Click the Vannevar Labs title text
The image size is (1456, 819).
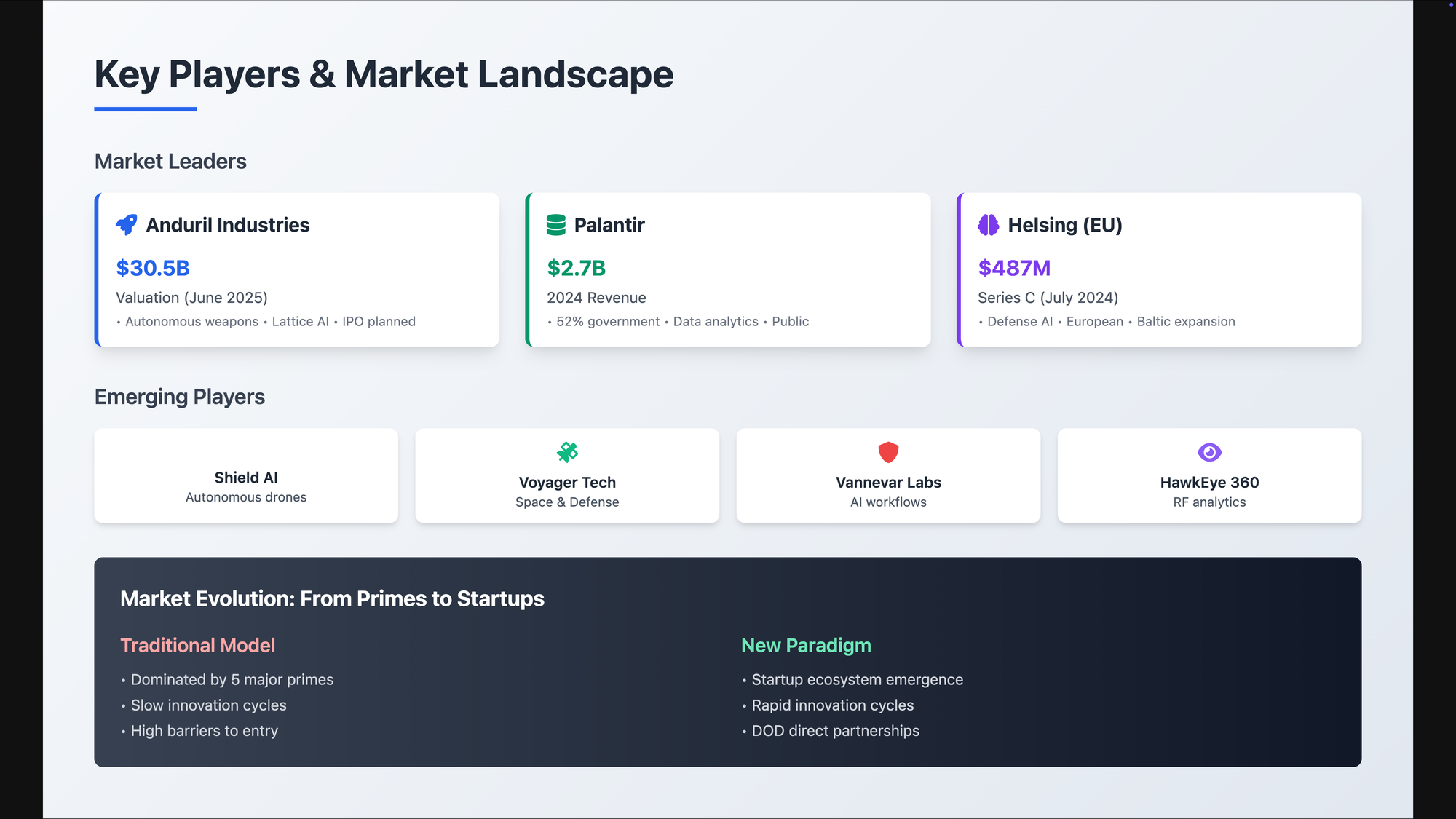[x=888, y=482]
